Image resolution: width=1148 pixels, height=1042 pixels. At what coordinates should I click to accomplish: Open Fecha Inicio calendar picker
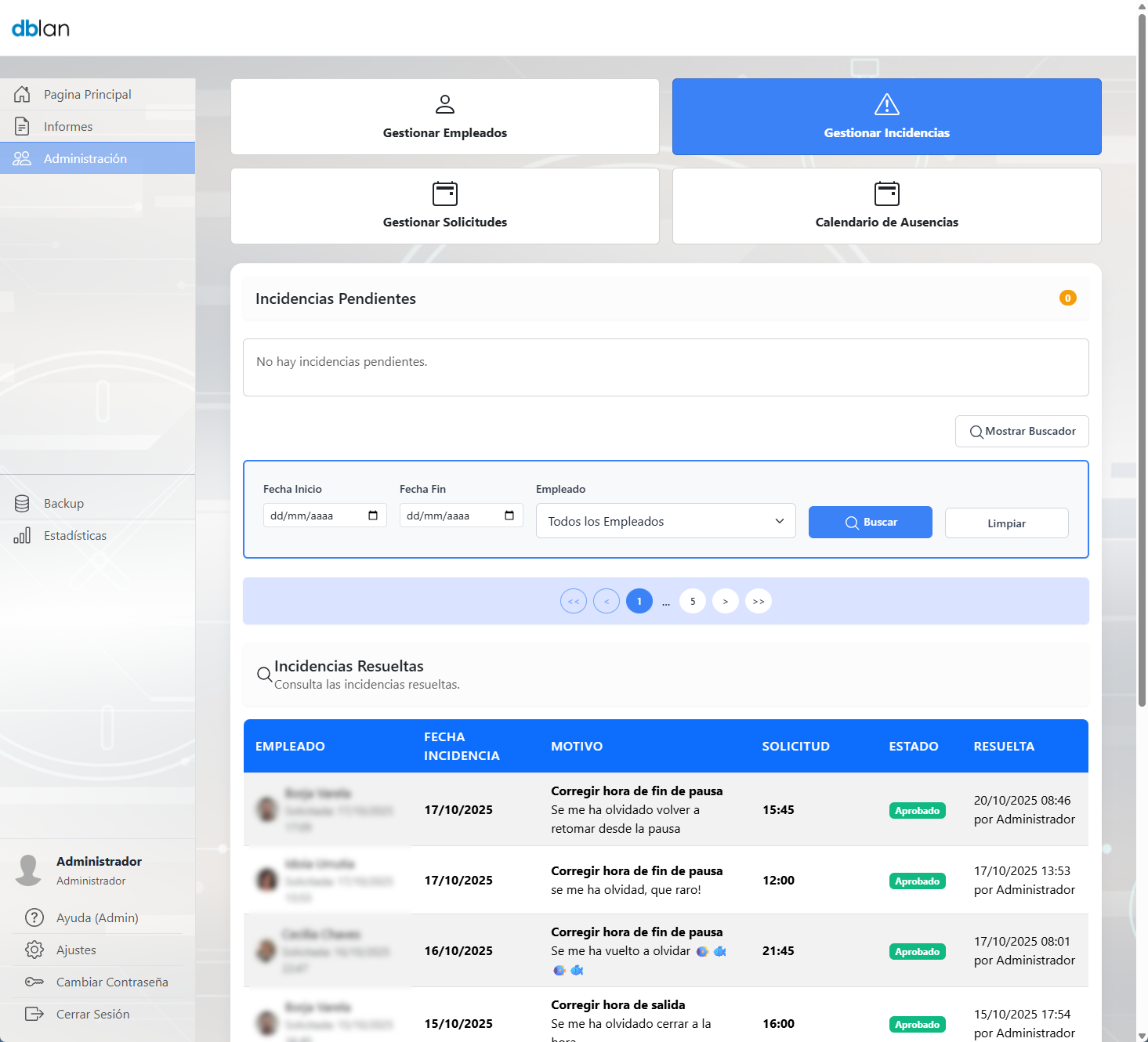click(x=373, y=516)
